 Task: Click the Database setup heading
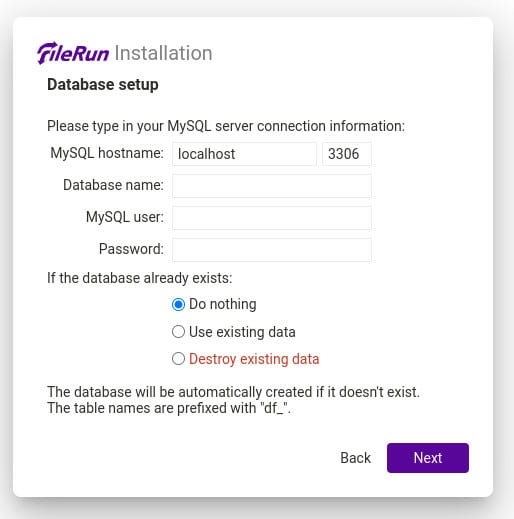[103, 84]
